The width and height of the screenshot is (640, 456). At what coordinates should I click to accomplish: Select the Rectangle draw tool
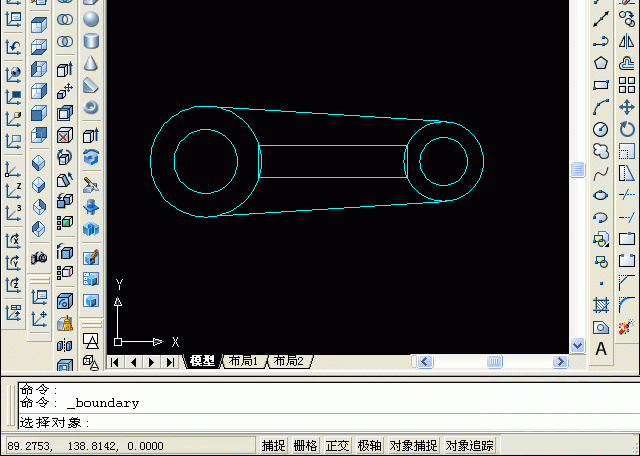(x=601, y=85)
